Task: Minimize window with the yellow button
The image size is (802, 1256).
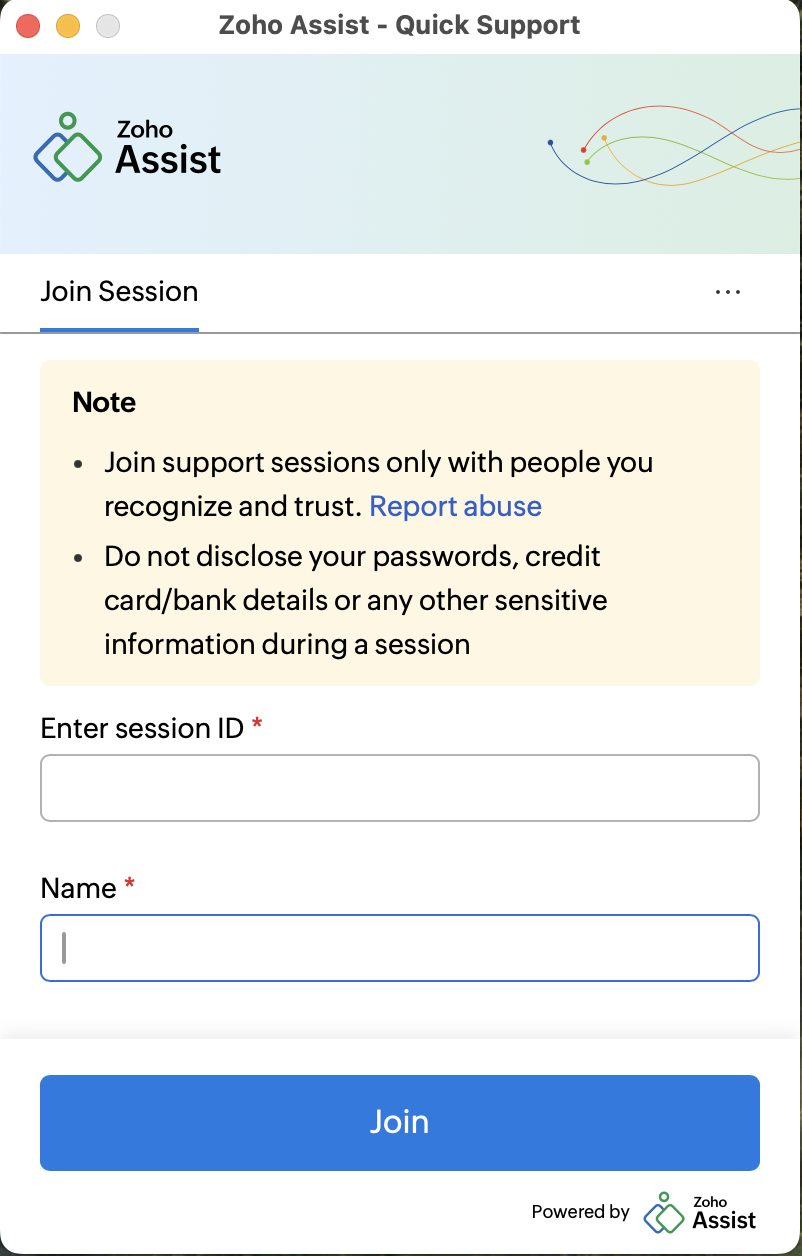Action: point(68,26)
